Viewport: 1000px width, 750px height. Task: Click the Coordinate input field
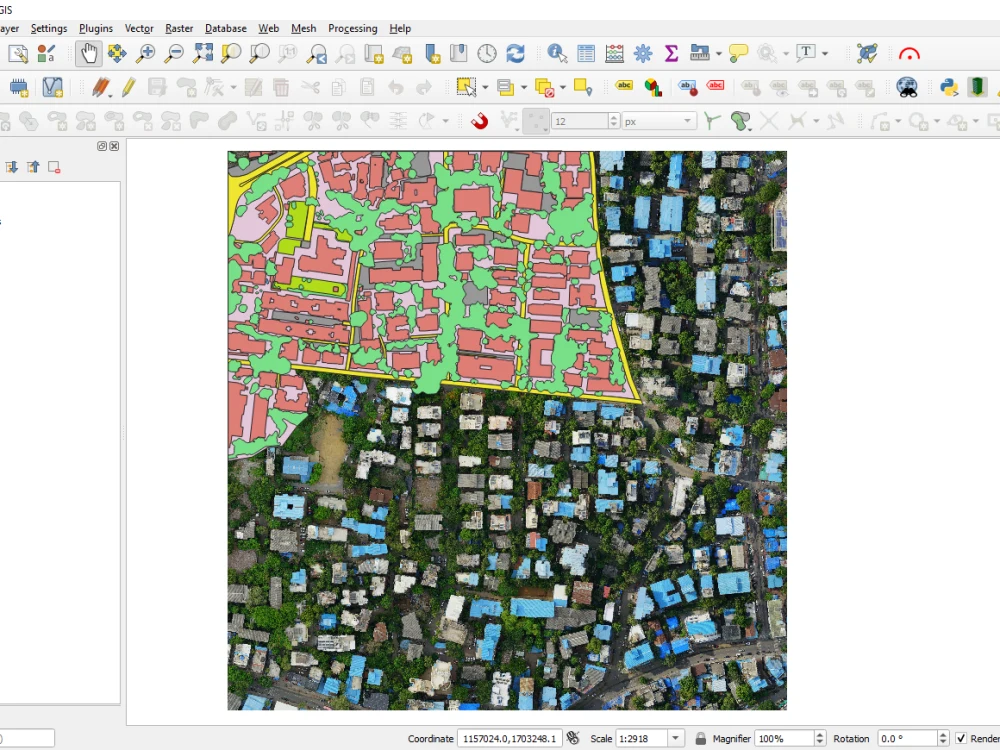[510, 739]
